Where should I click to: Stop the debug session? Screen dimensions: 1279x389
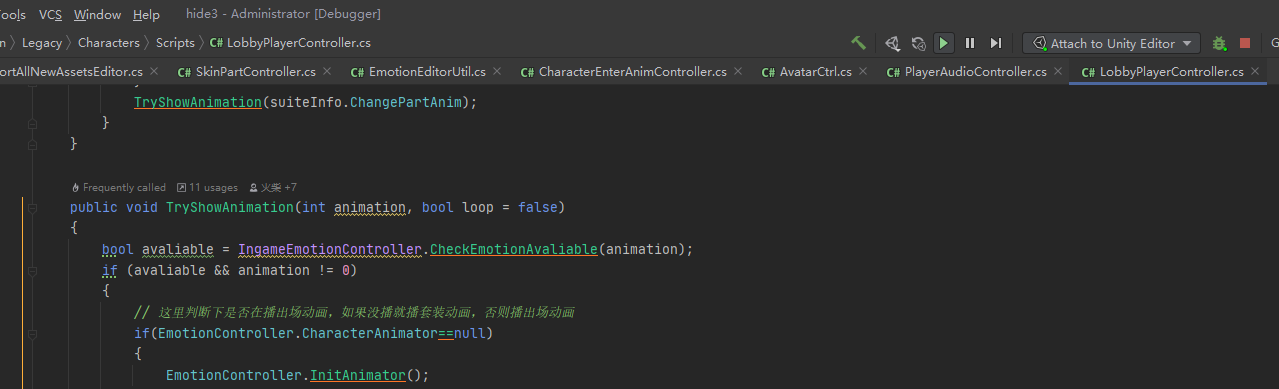coord(1245,43)
